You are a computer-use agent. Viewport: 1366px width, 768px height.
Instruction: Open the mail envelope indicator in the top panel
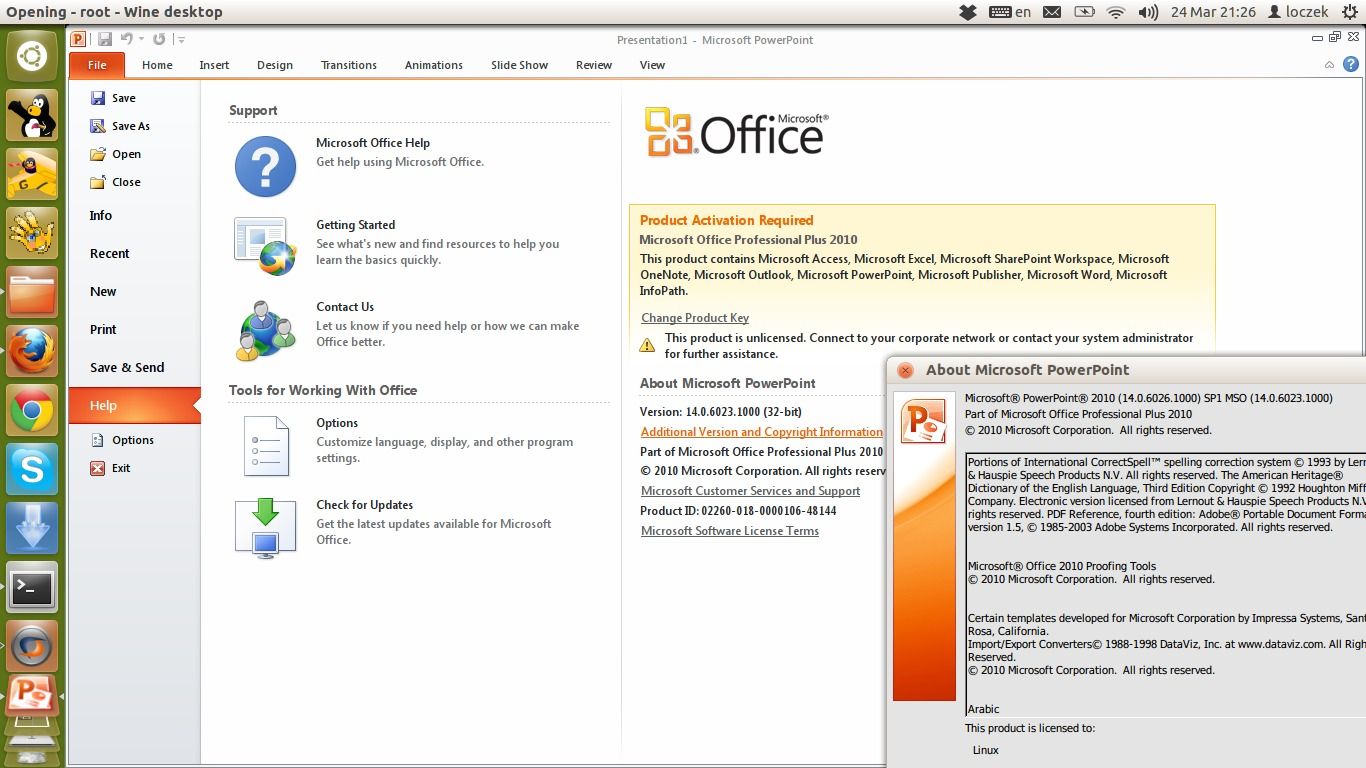click(x=1052, y=12)
